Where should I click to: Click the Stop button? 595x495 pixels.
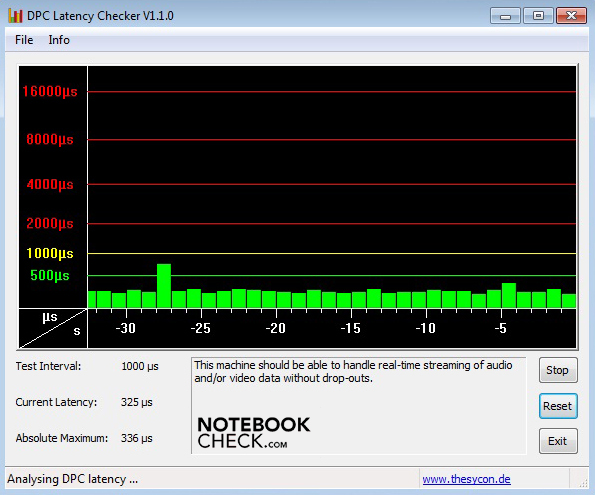pos(558,370)
